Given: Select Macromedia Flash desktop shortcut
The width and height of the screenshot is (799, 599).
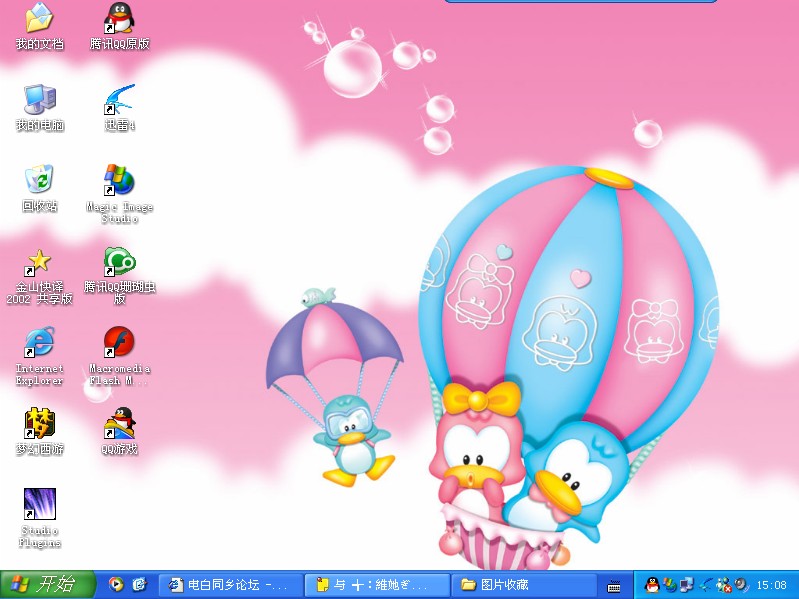Looking at the screenshot, I should [x=119, y=343].
